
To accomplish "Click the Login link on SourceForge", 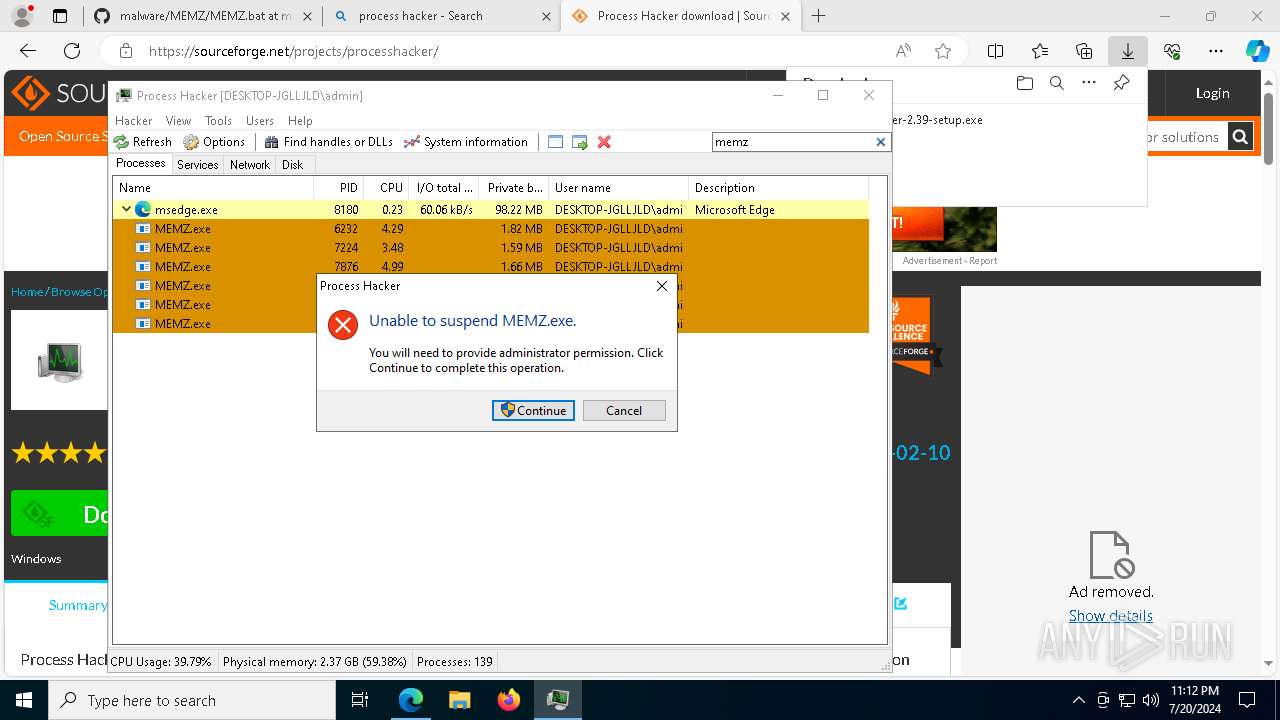I will coord(1213,93).
